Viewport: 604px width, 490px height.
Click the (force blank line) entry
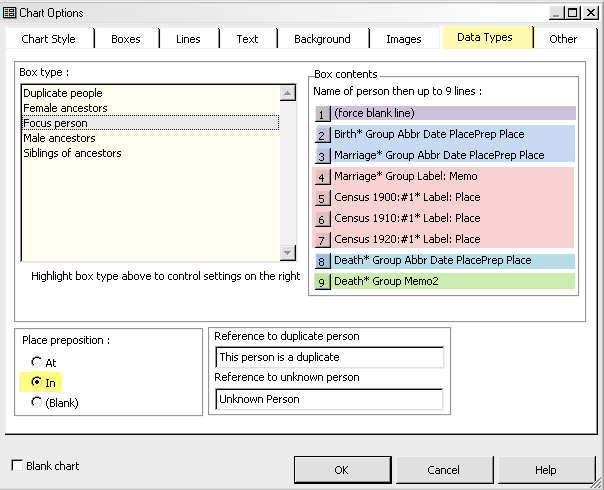[454, 113]
